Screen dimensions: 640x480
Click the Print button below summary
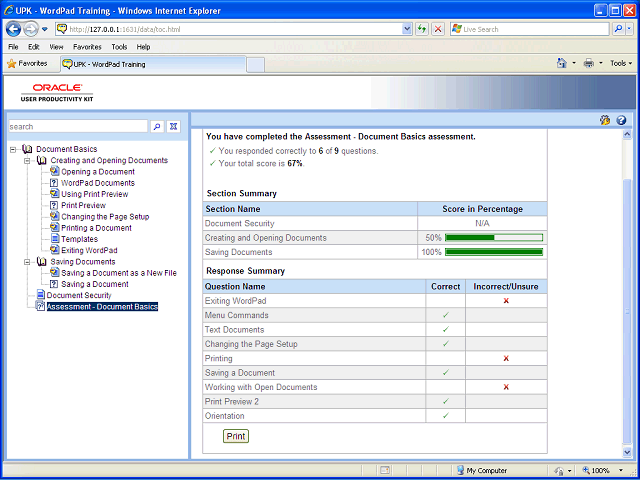click(x=236, y=436)
